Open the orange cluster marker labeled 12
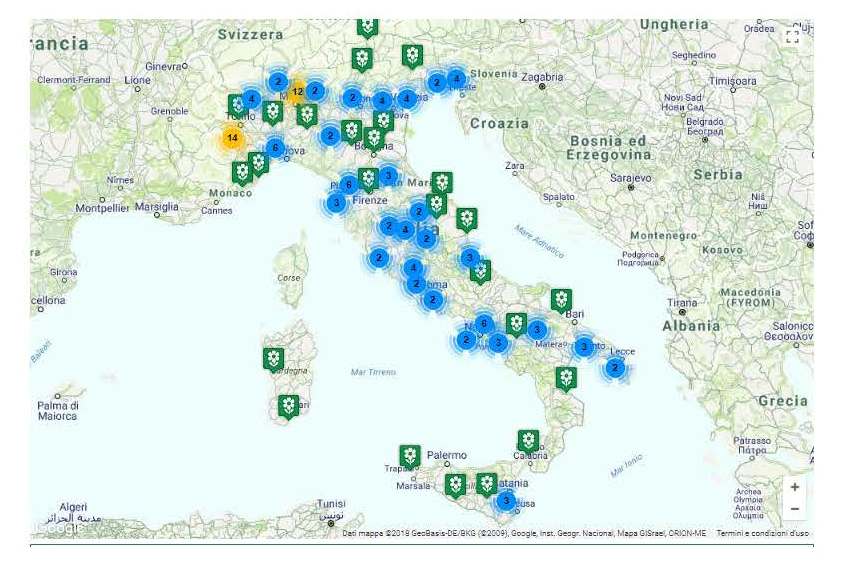This screenshot has width=842, height=561. [x=296, y=92]
